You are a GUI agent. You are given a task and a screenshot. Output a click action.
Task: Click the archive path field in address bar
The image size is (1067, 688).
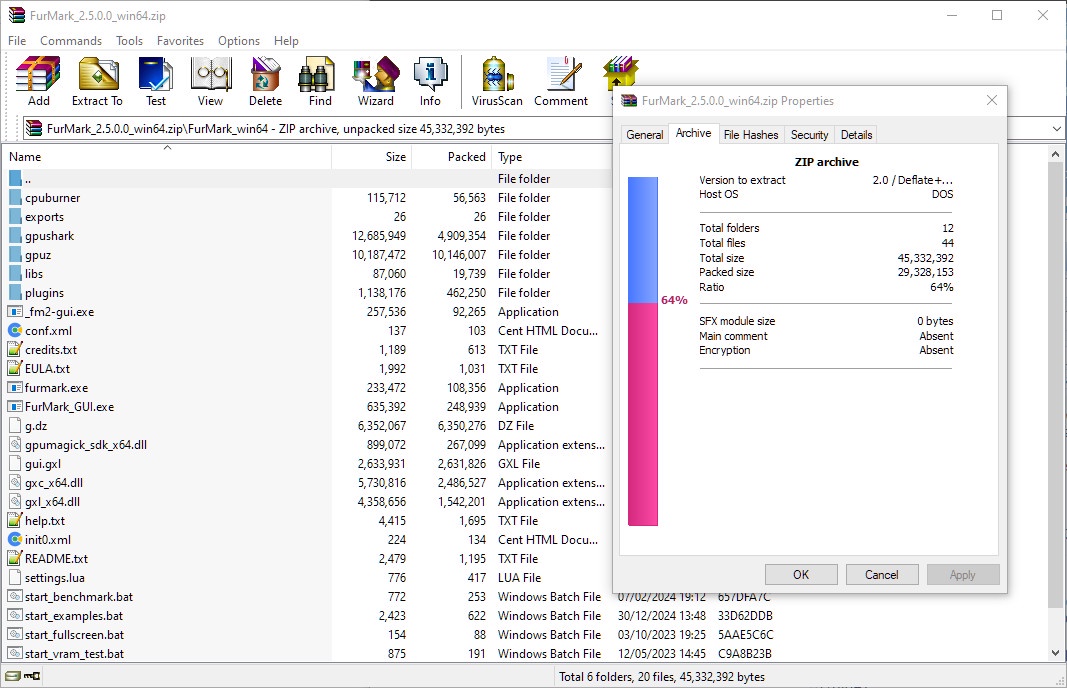[x=316, y=129]
